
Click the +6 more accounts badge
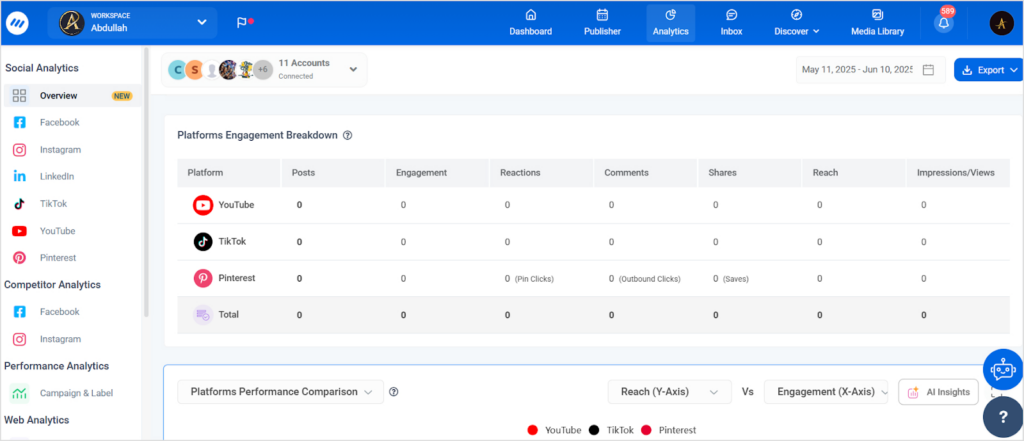263,69
